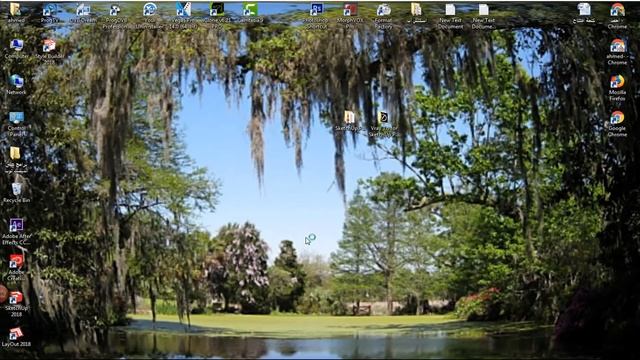Image resolution: width=640 pixels, height=360 pixels.
Task: Launch Style Builder 2018 shortcut
Action: coord(49,51)
